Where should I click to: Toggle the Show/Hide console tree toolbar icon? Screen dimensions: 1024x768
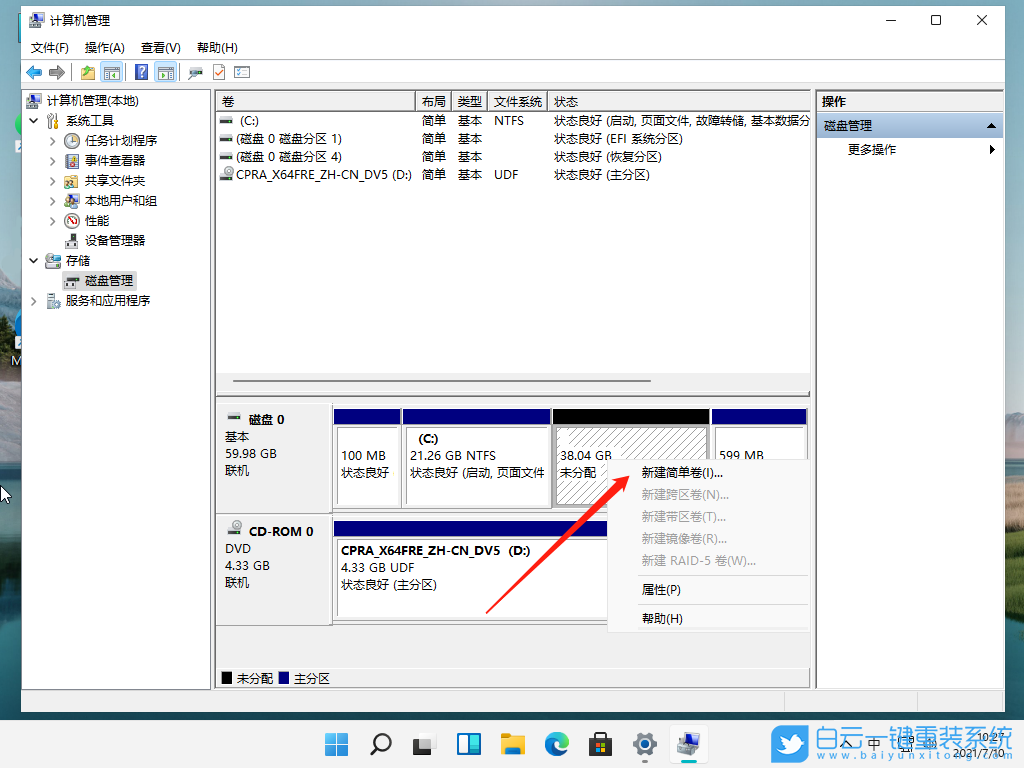(x=111, y=71)
